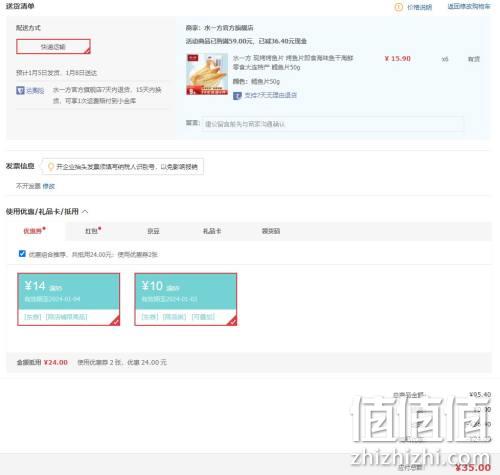Click the checkmark corner on ¥14 coupon
Image resolution: width=500 pixels, height=475 pixels.
[x=115, y=321]
